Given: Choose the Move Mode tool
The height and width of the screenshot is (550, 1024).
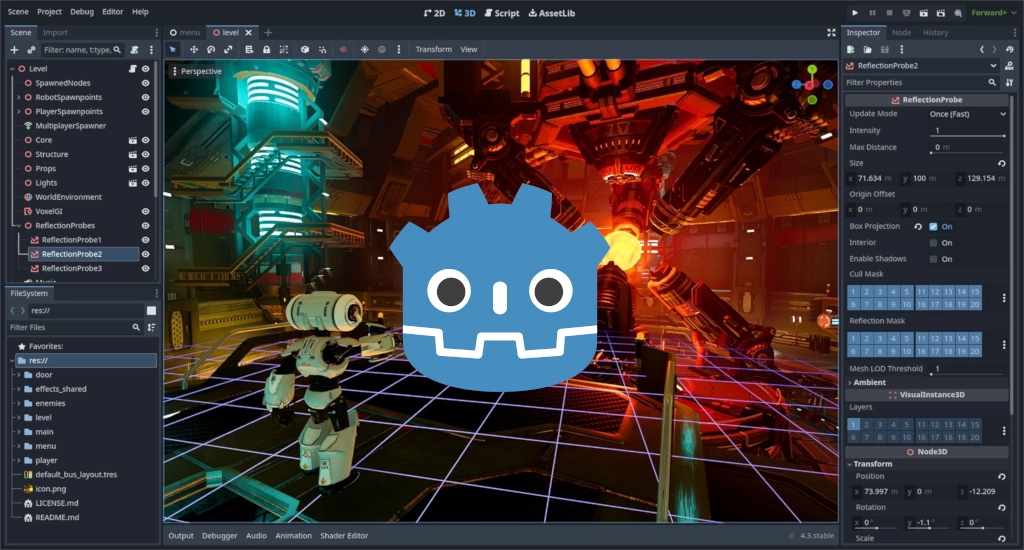Looking at the screenshot, I should pos(194,50).
